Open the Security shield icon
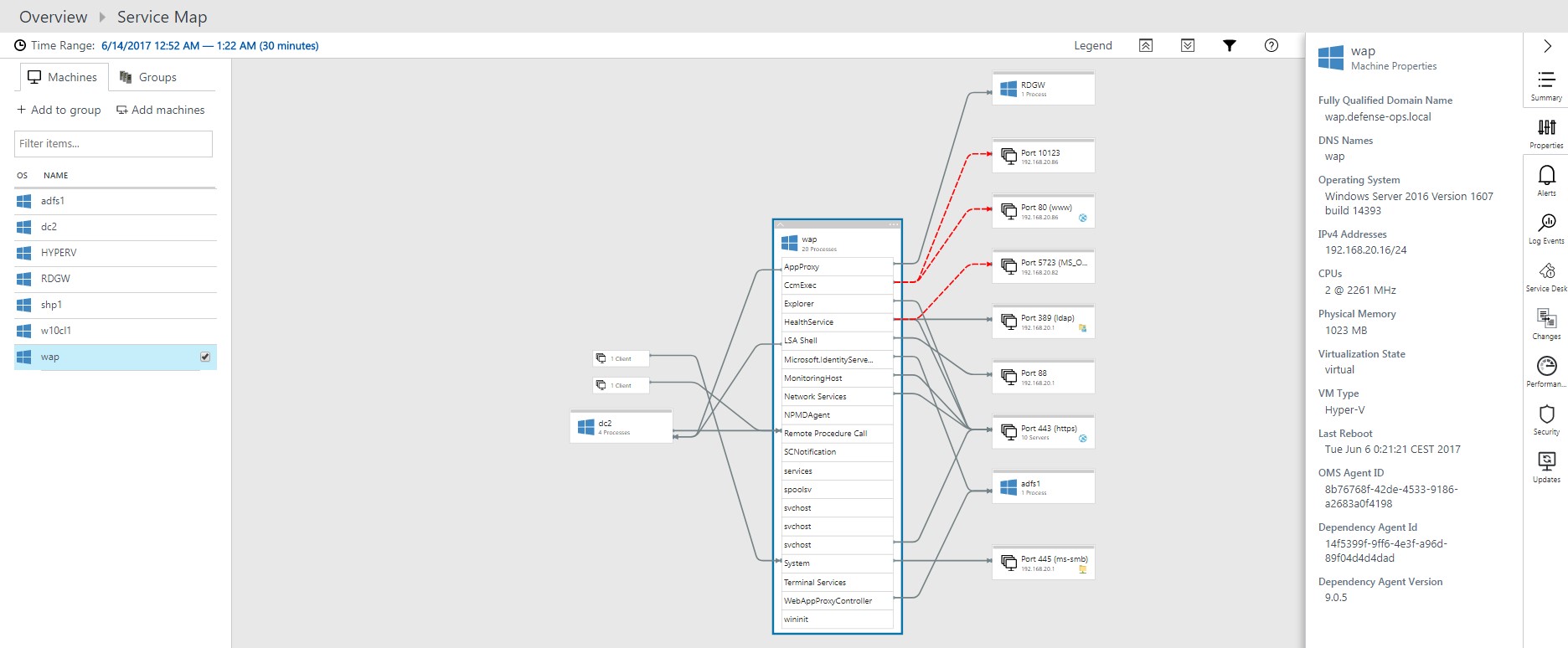Viewport: 1568px width, 648px height. coord(1546,414)
